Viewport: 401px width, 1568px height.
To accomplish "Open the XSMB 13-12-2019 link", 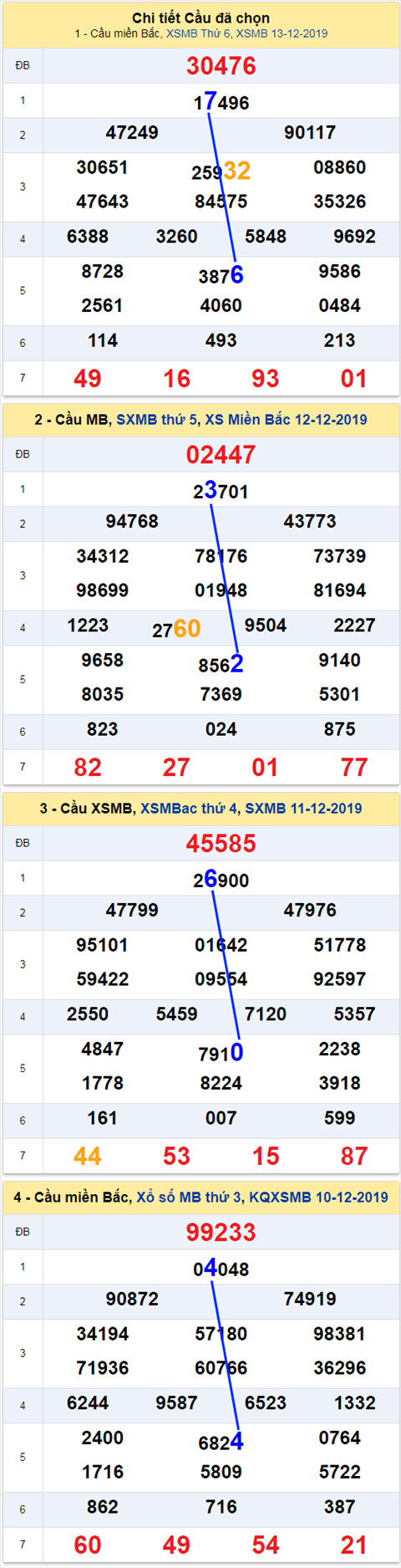I will pyautogui.click(x=282, y=34).
